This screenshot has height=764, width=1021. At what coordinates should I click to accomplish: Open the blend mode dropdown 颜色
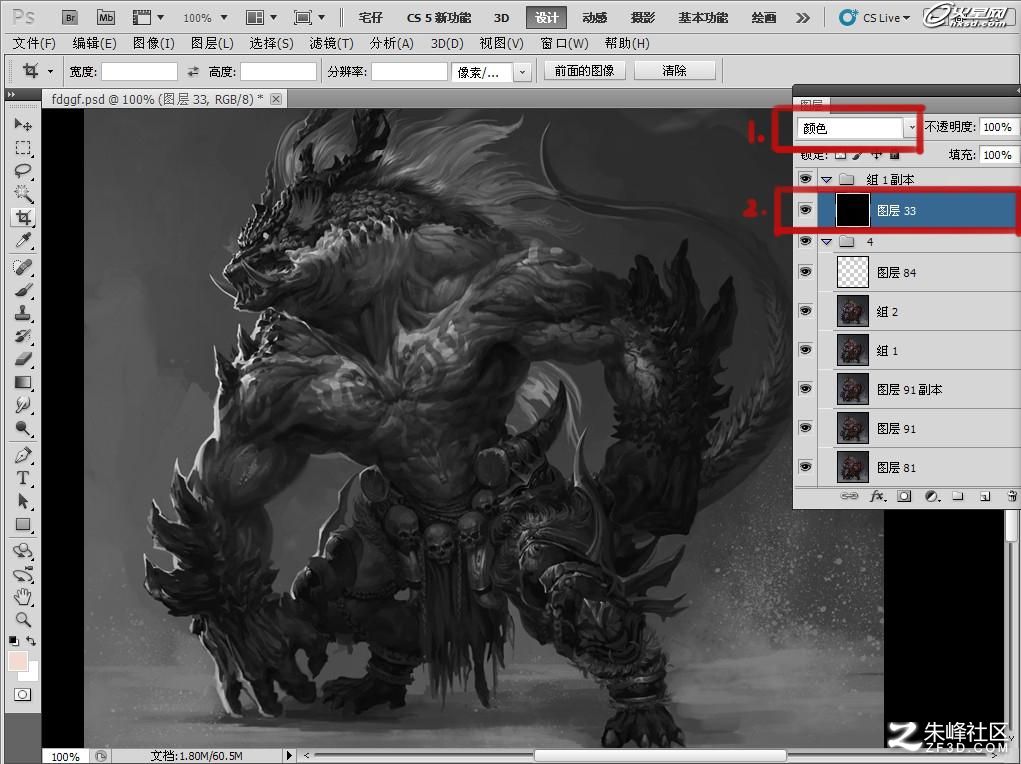pyautogui.click(x=856, y=128)
